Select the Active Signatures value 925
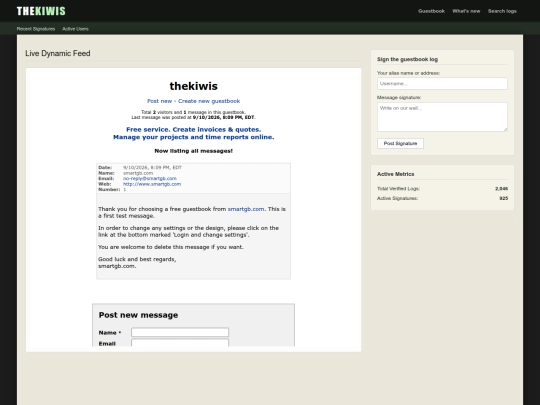Image resolution: width=540 pixels, height=405 pixels. click(503, 198)
